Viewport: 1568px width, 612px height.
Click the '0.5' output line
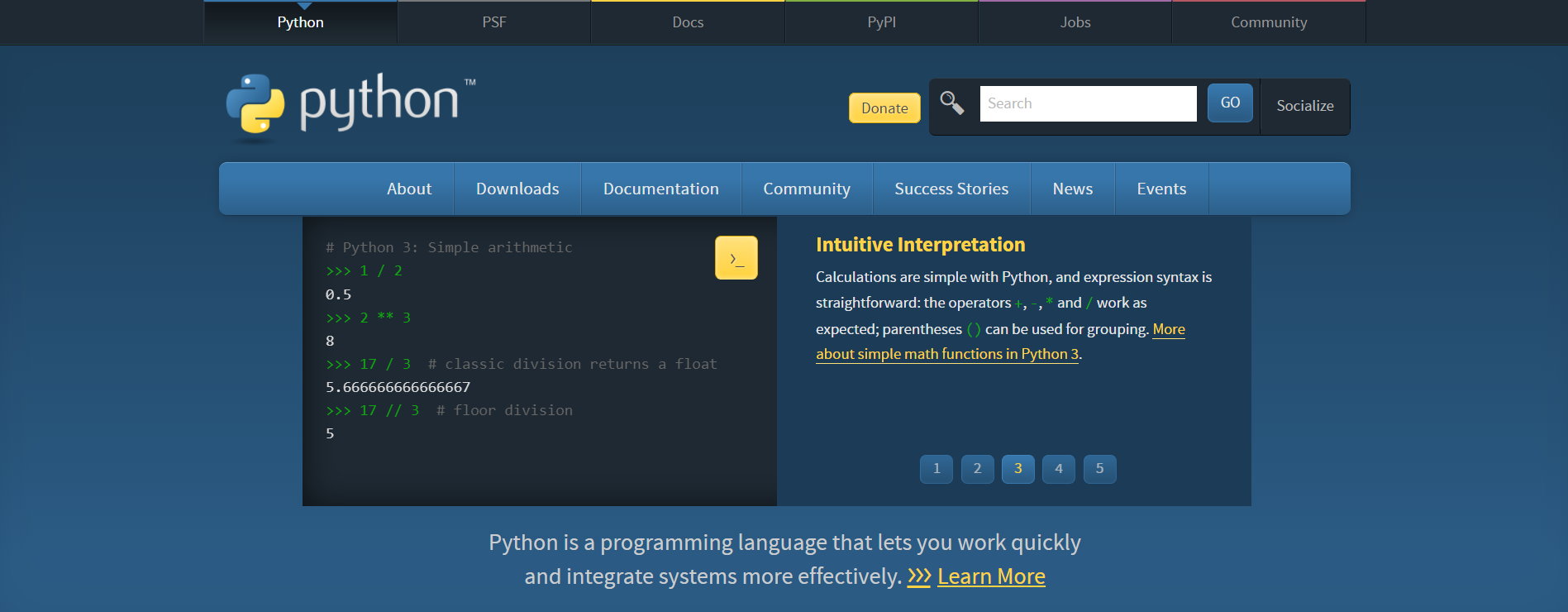(338, 294)
